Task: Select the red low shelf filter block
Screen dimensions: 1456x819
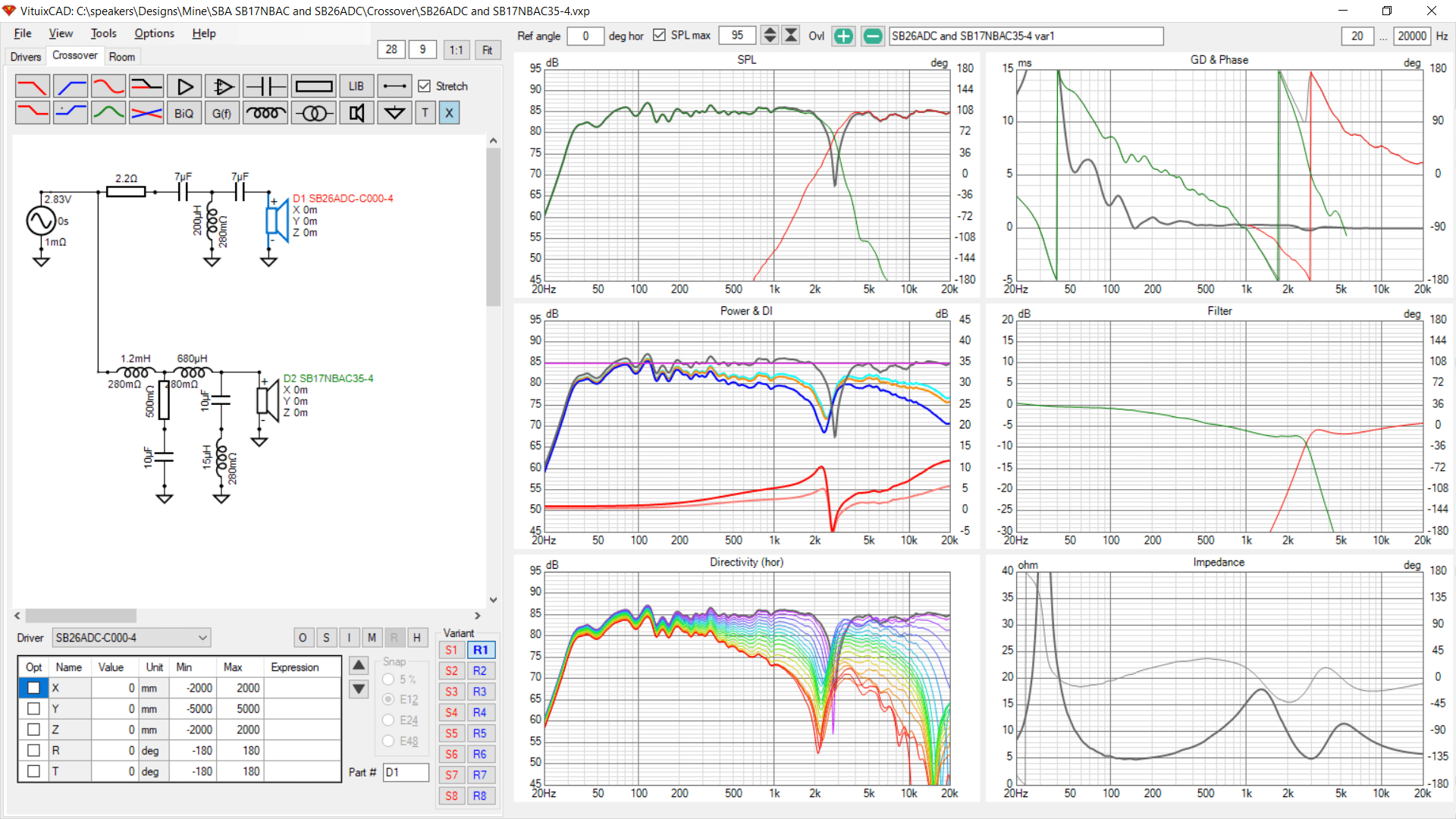Action: tap(33, 113)
